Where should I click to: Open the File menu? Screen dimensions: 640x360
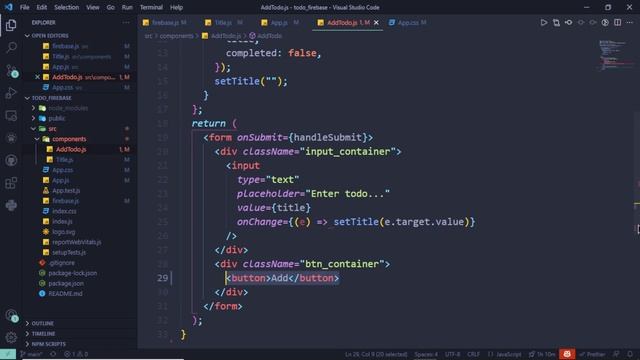click(x=24, y=7)
